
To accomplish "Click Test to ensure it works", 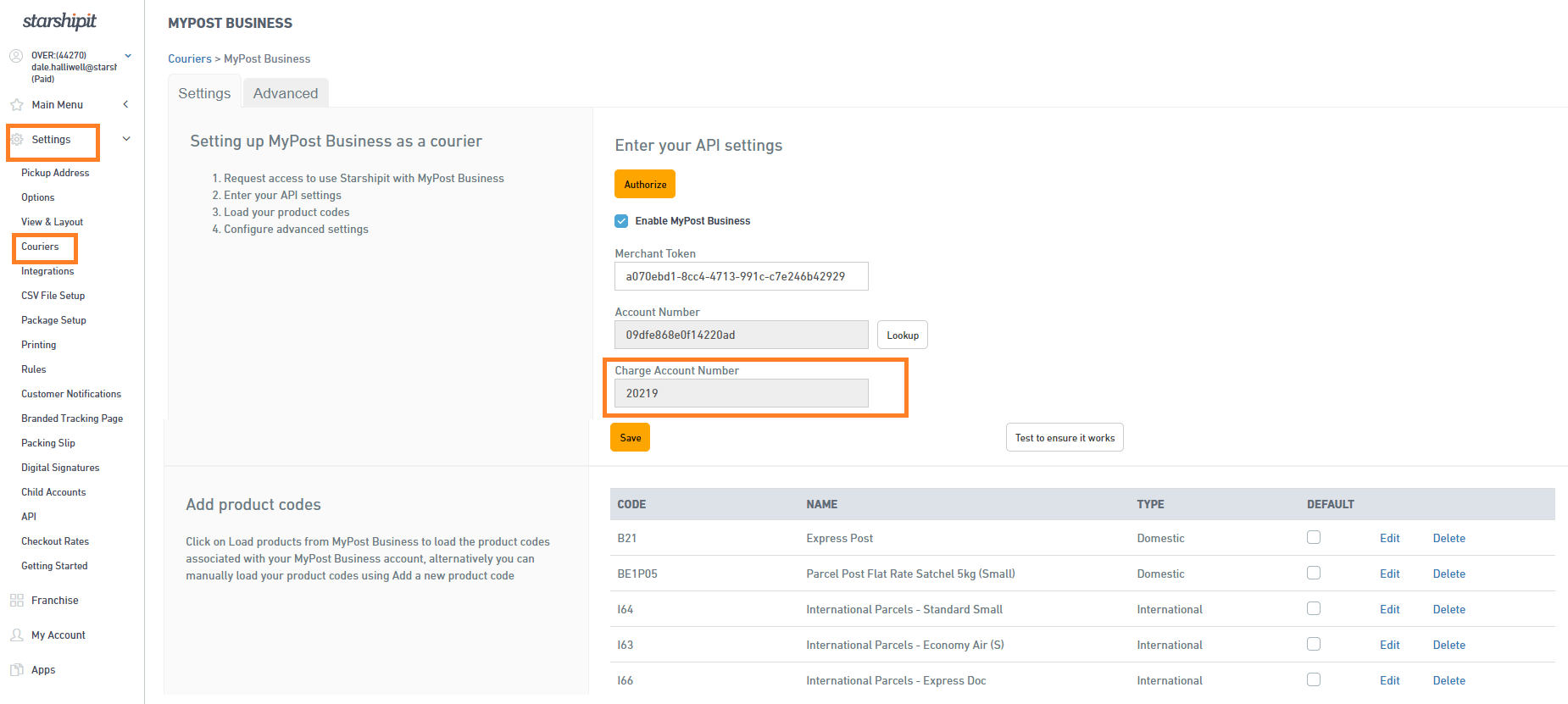I will (x=1065, y=437).
